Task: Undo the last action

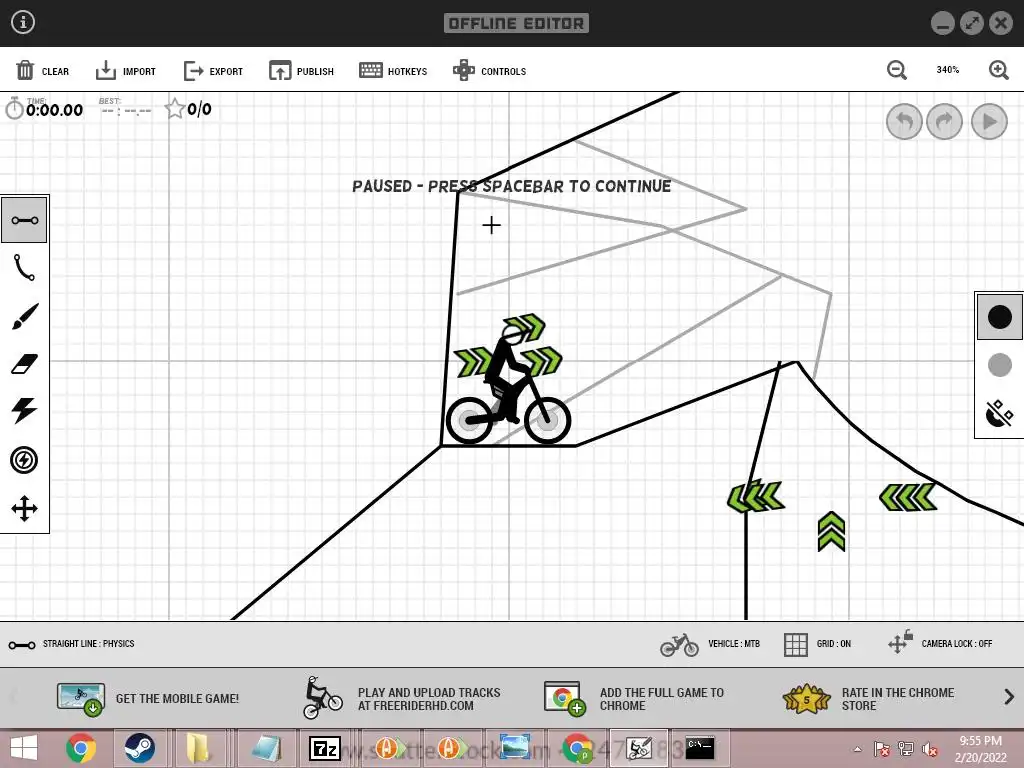Action: (904, 121)
